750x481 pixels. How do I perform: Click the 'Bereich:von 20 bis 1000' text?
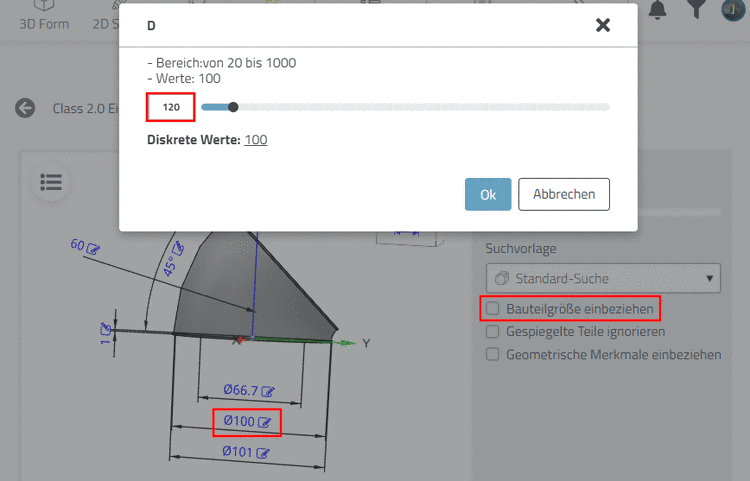click(226, 63)
